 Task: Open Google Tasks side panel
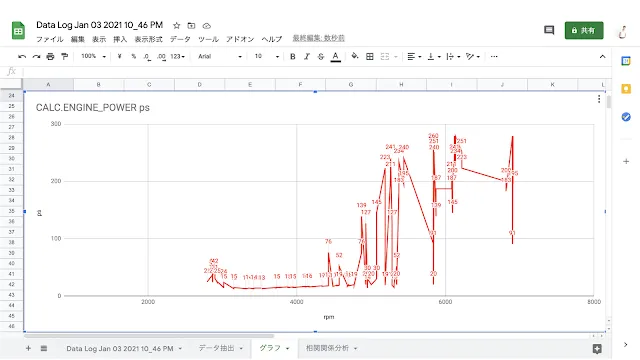626,117
